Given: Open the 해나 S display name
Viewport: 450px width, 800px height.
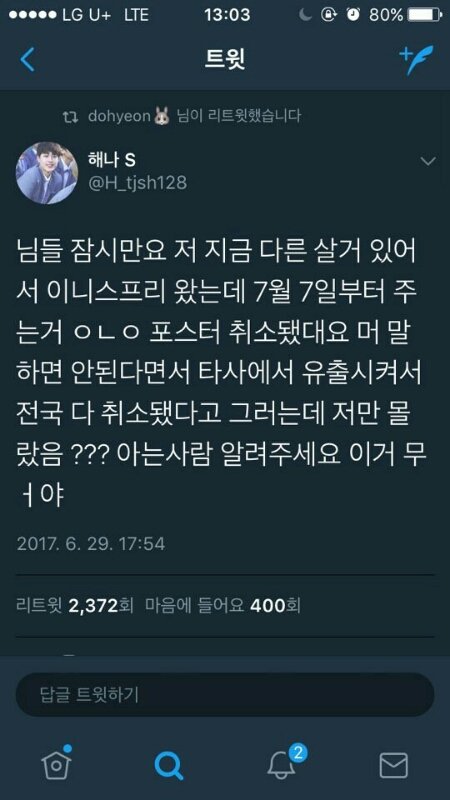Looking at the screenshot, I should [112, 161].
